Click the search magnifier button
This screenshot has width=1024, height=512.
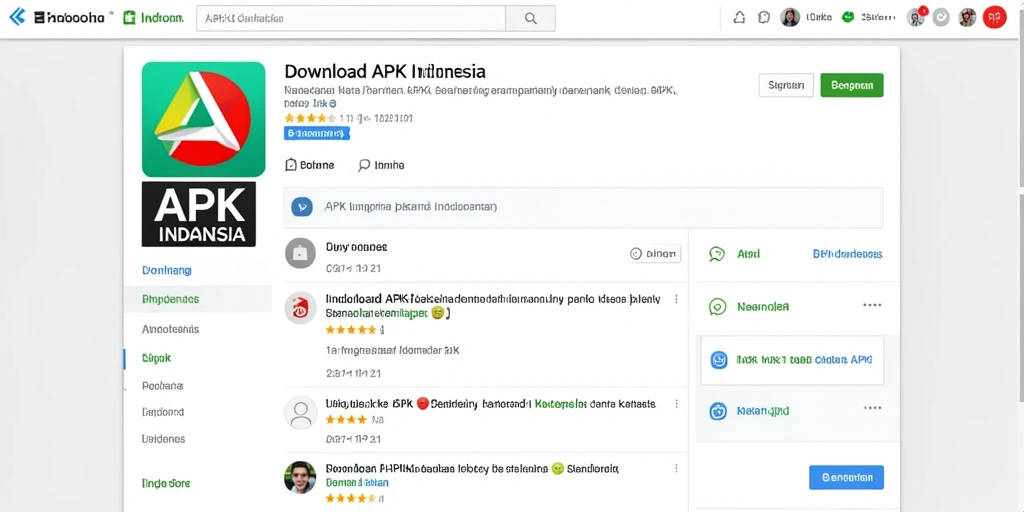[531, 18]
